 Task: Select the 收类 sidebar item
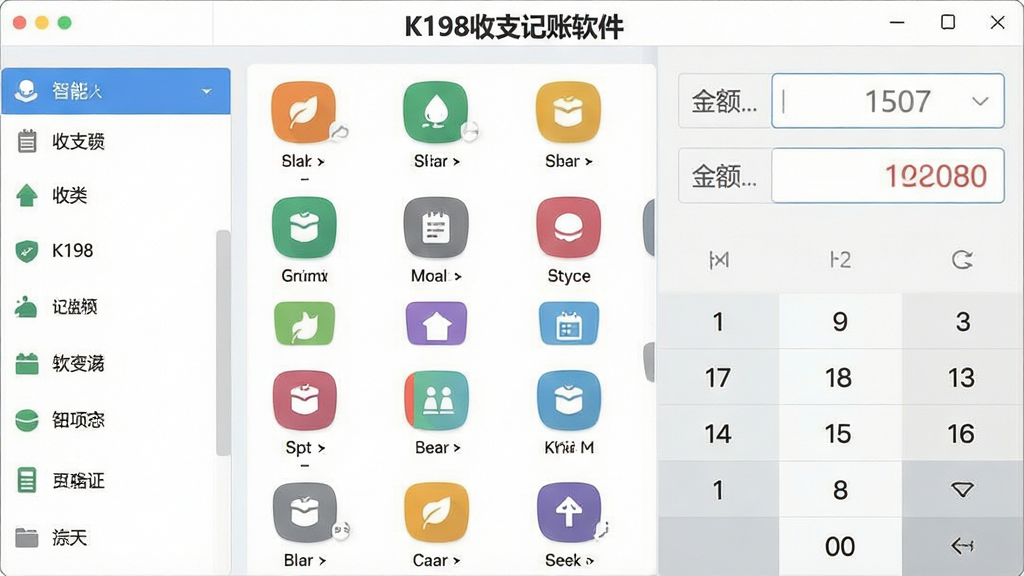pos(116,195)
